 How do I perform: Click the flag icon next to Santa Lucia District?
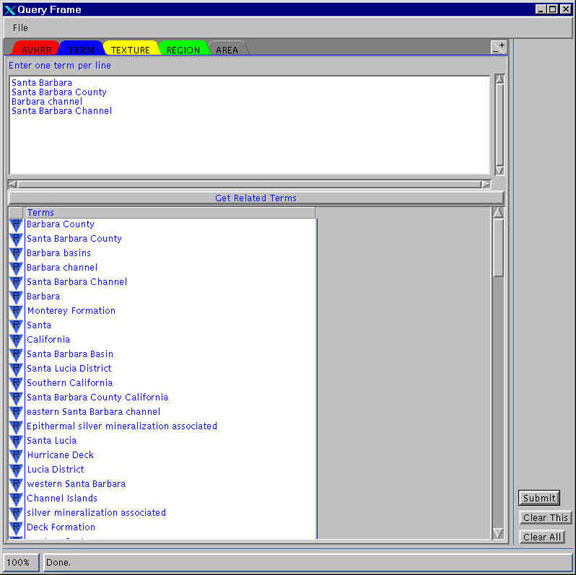coord(16,370)
